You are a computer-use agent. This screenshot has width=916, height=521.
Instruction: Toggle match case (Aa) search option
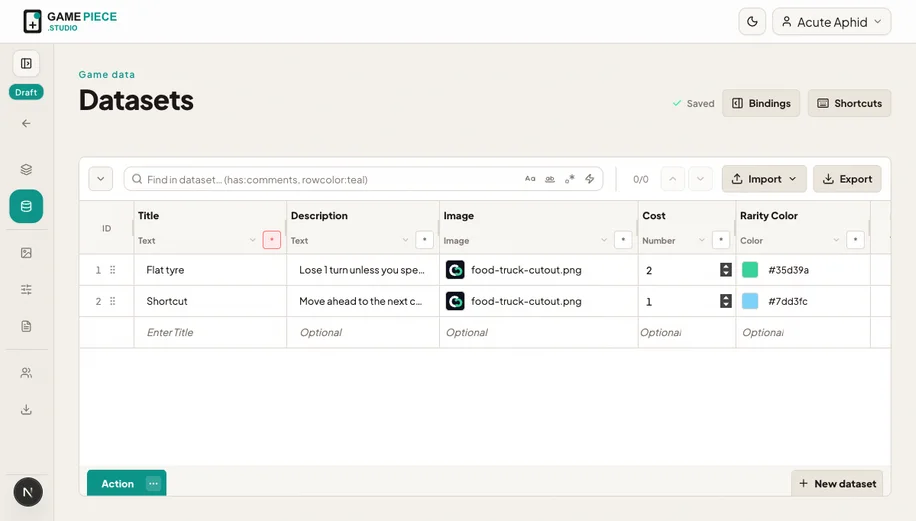click(x=530, y=179)
